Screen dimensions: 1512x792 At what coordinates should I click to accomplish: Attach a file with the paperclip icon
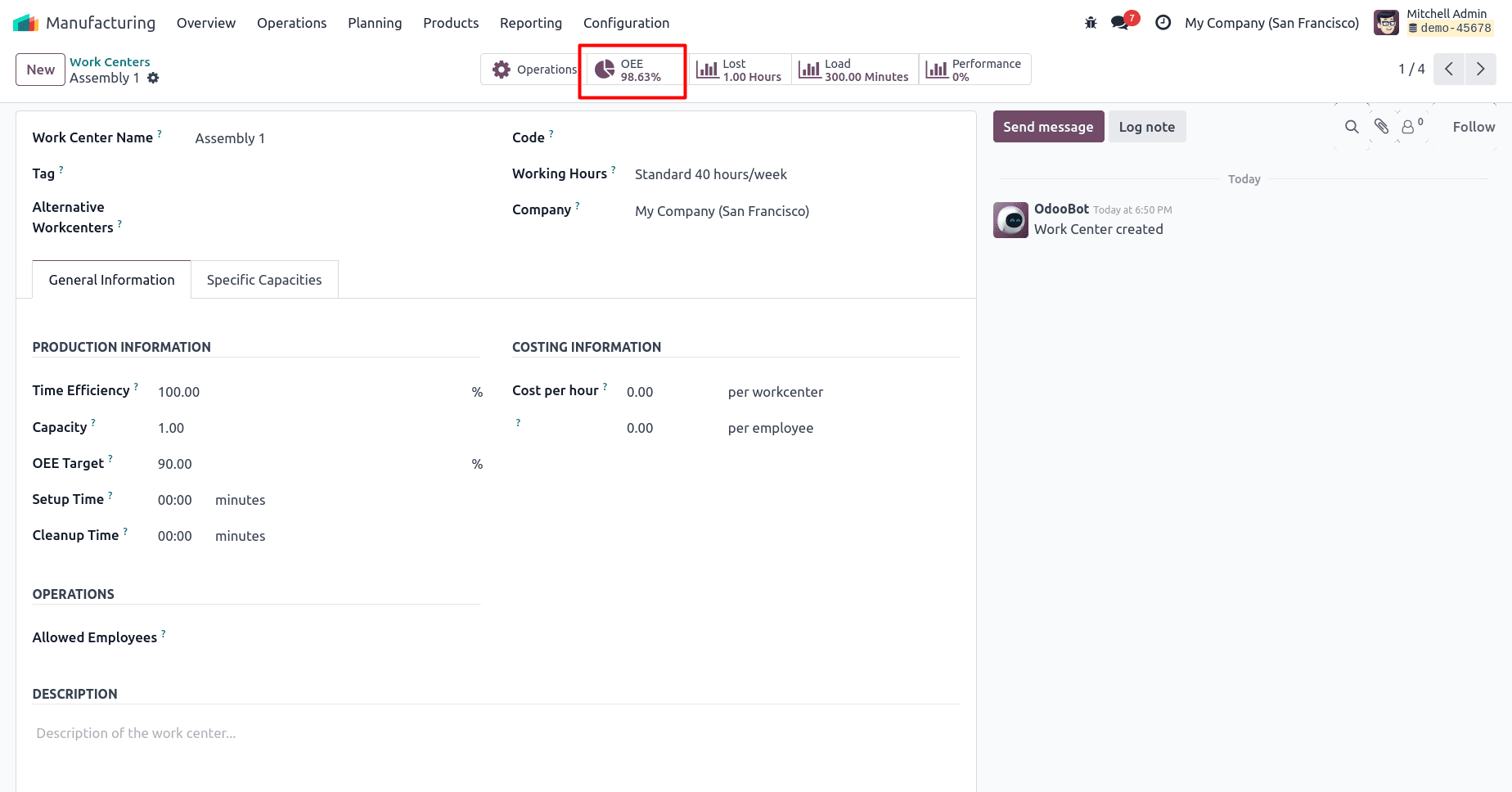pos(1381,127)
